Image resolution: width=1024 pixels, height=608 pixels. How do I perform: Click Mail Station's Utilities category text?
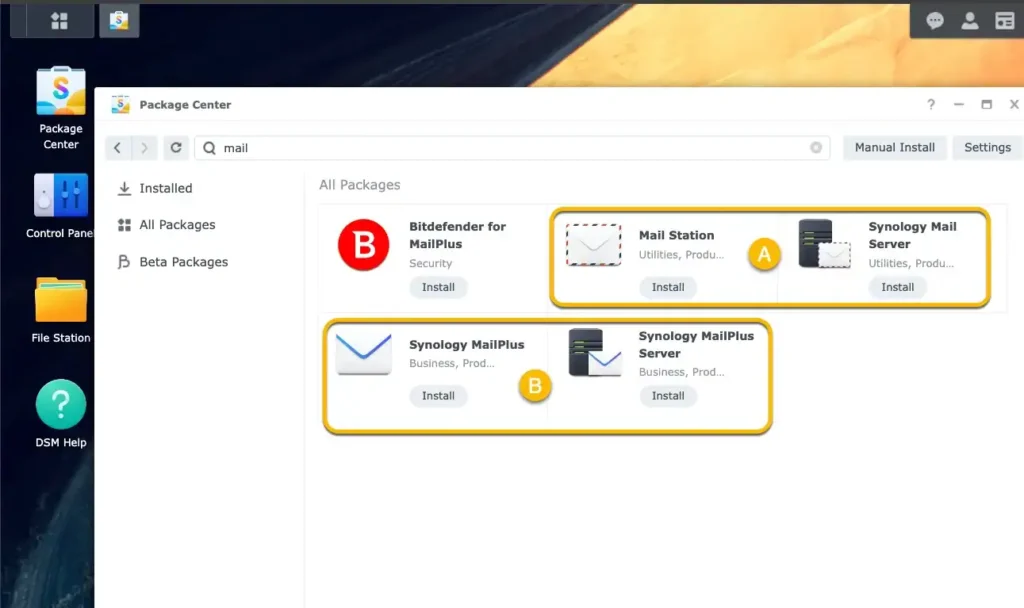681,255
